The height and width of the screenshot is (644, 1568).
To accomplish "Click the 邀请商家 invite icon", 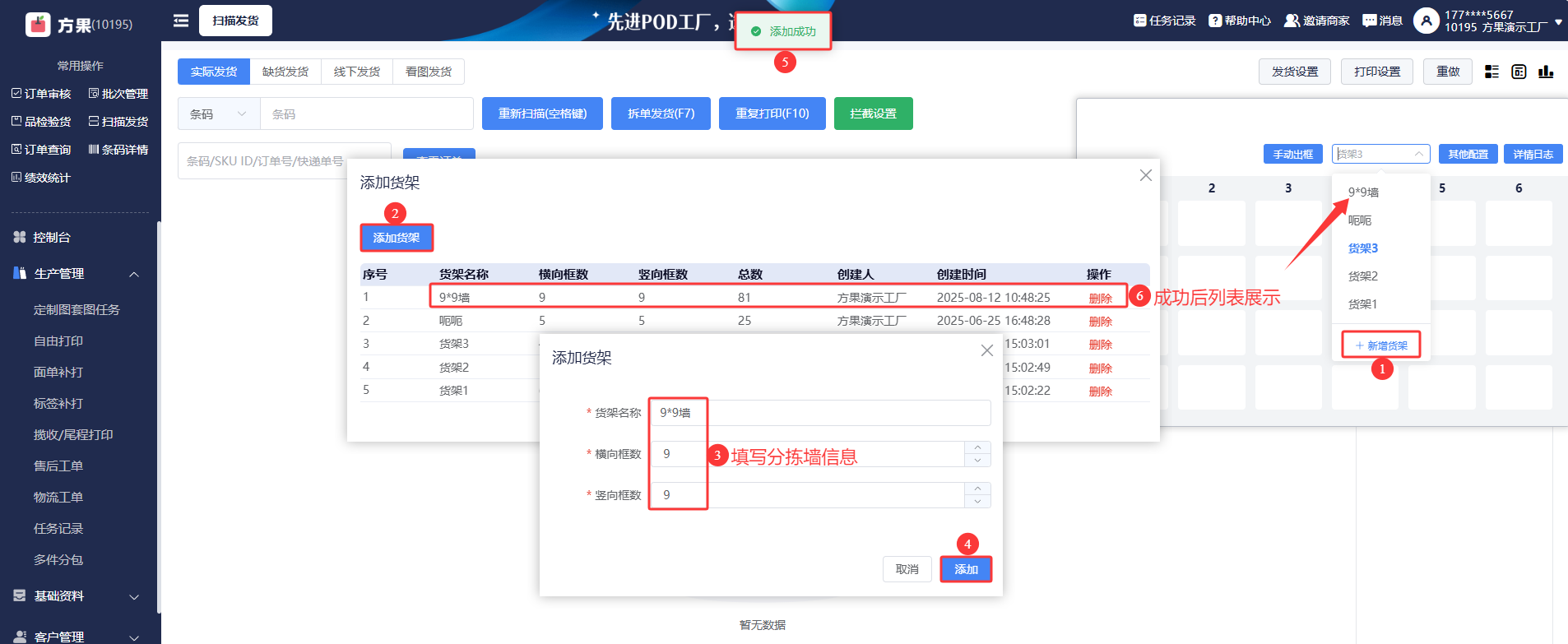I will coord(1292,21).
